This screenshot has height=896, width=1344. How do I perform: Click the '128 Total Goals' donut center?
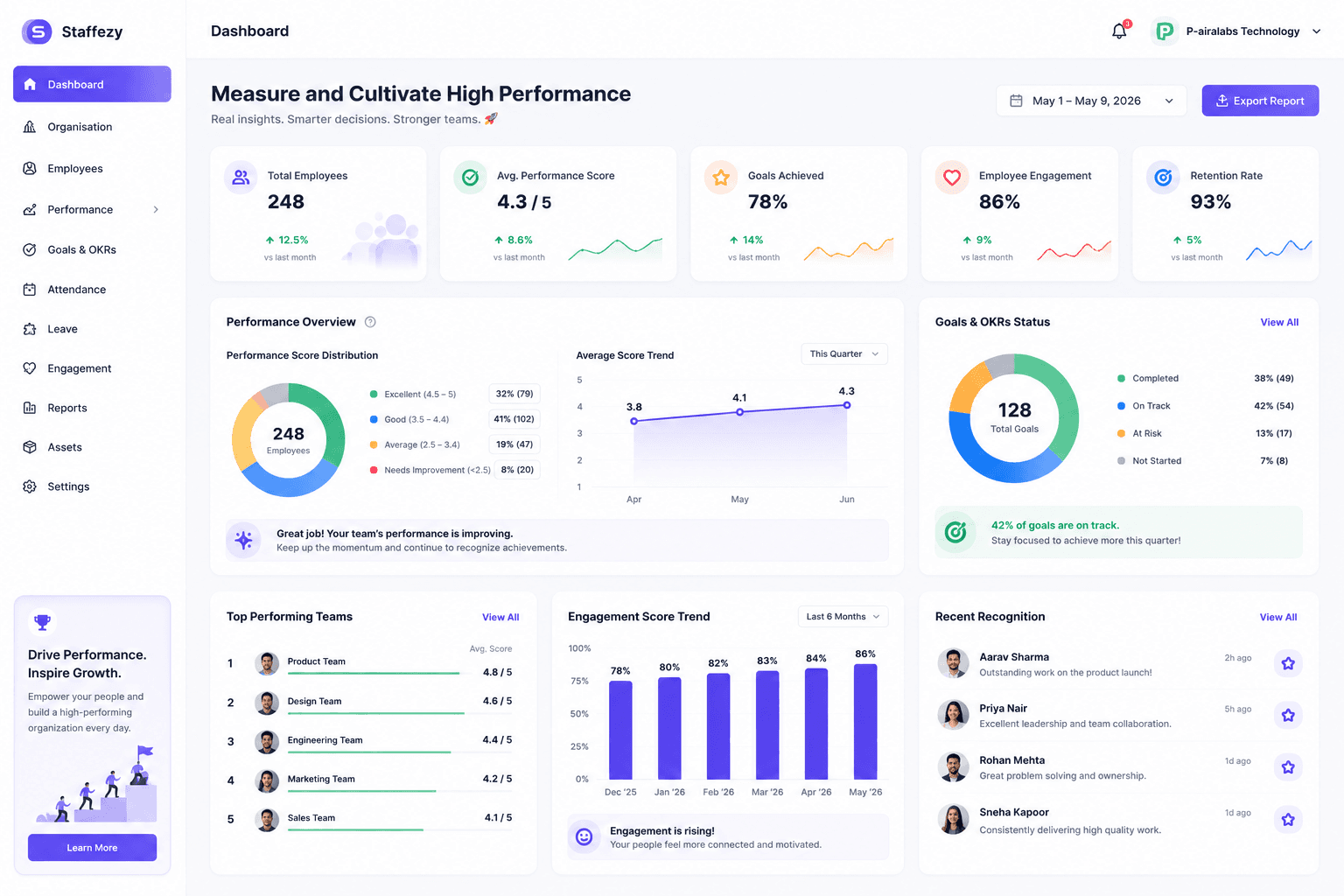pyautogui.click(x=1014, y=417)
